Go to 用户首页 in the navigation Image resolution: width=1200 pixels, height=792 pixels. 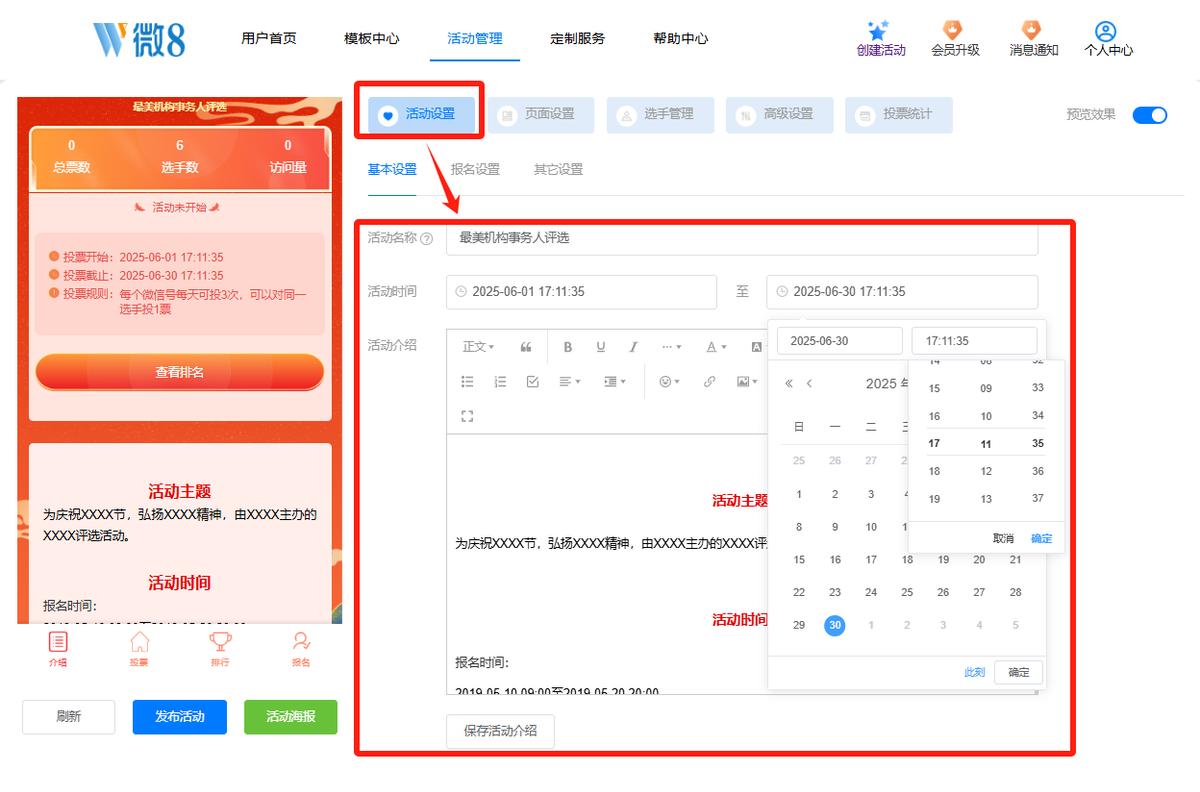tap(269, 39)
